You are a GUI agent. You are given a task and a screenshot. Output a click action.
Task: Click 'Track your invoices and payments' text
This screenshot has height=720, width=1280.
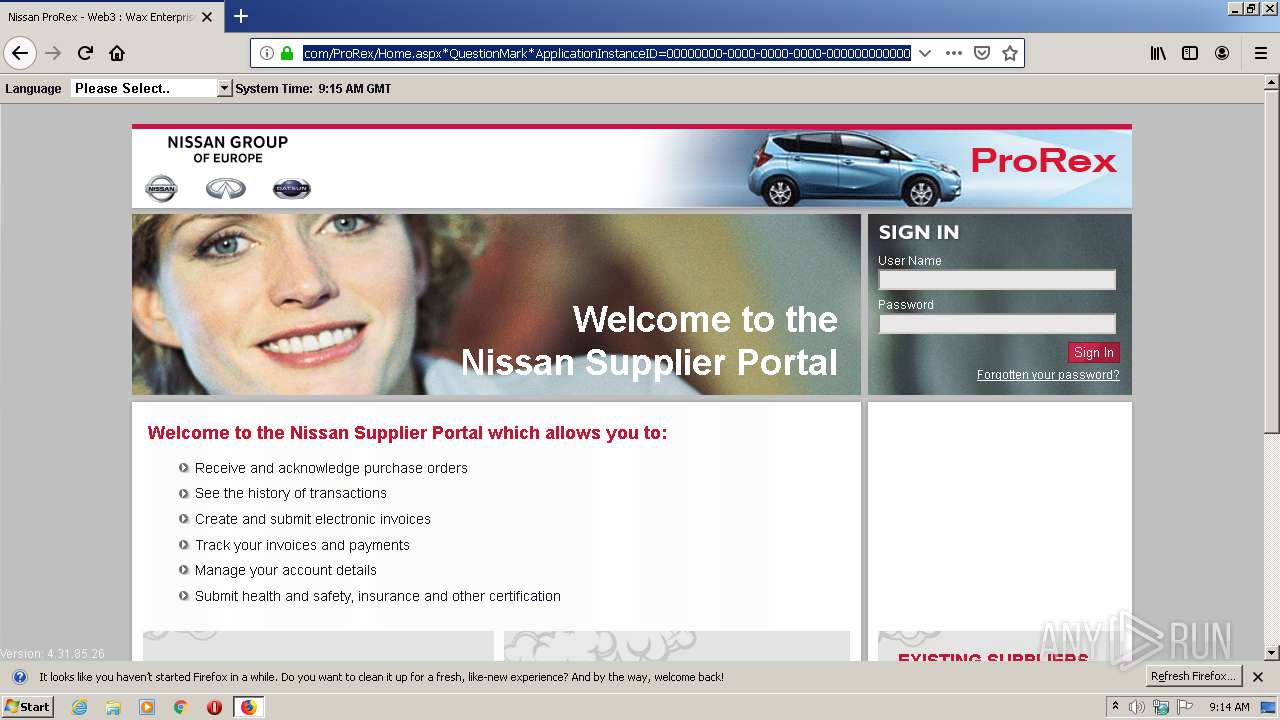[302, 545]
